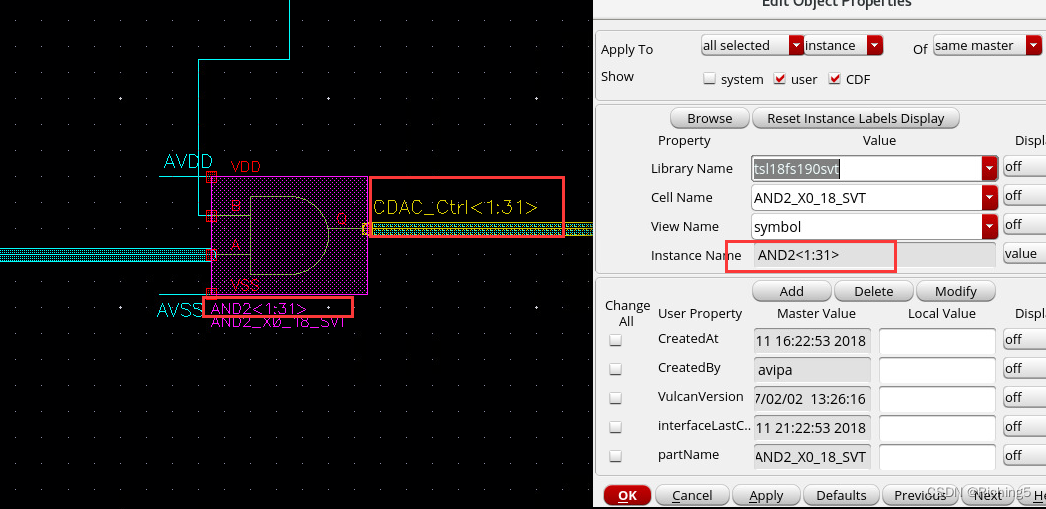Select the CDAC_Ctrl<1:31> net label
Viewport: 1046px width, 509px height.
point(455,208)
